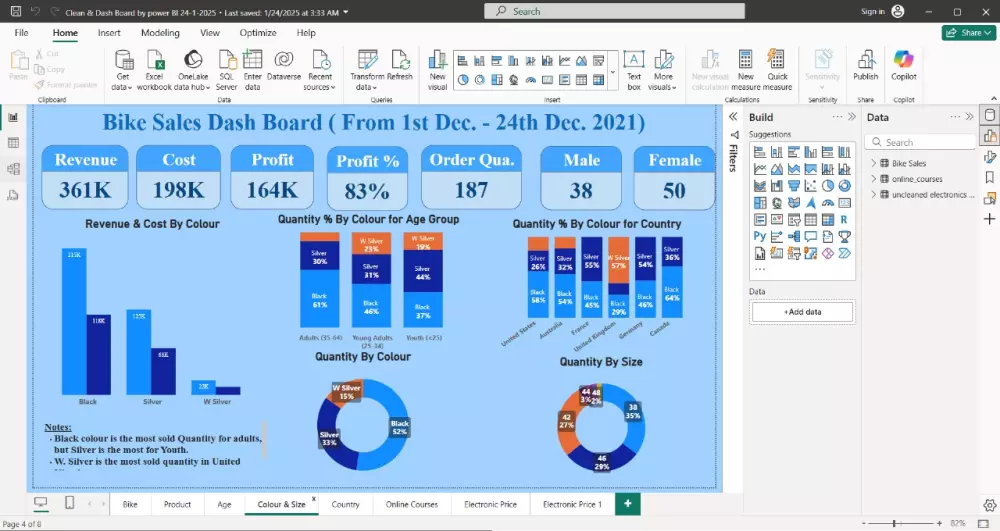Create a New measure

click(746, 70)
